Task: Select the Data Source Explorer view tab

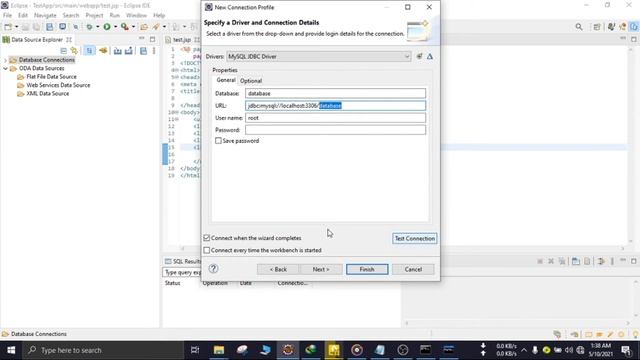Action: pos(37,40)
